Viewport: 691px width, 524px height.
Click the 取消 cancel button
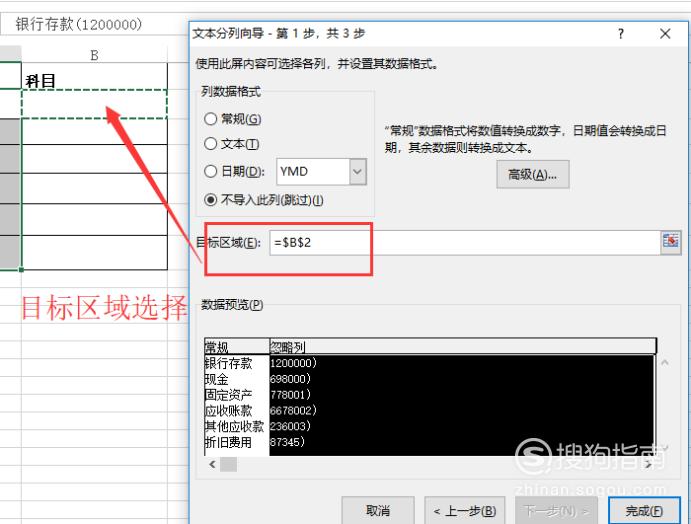[378, 511]
